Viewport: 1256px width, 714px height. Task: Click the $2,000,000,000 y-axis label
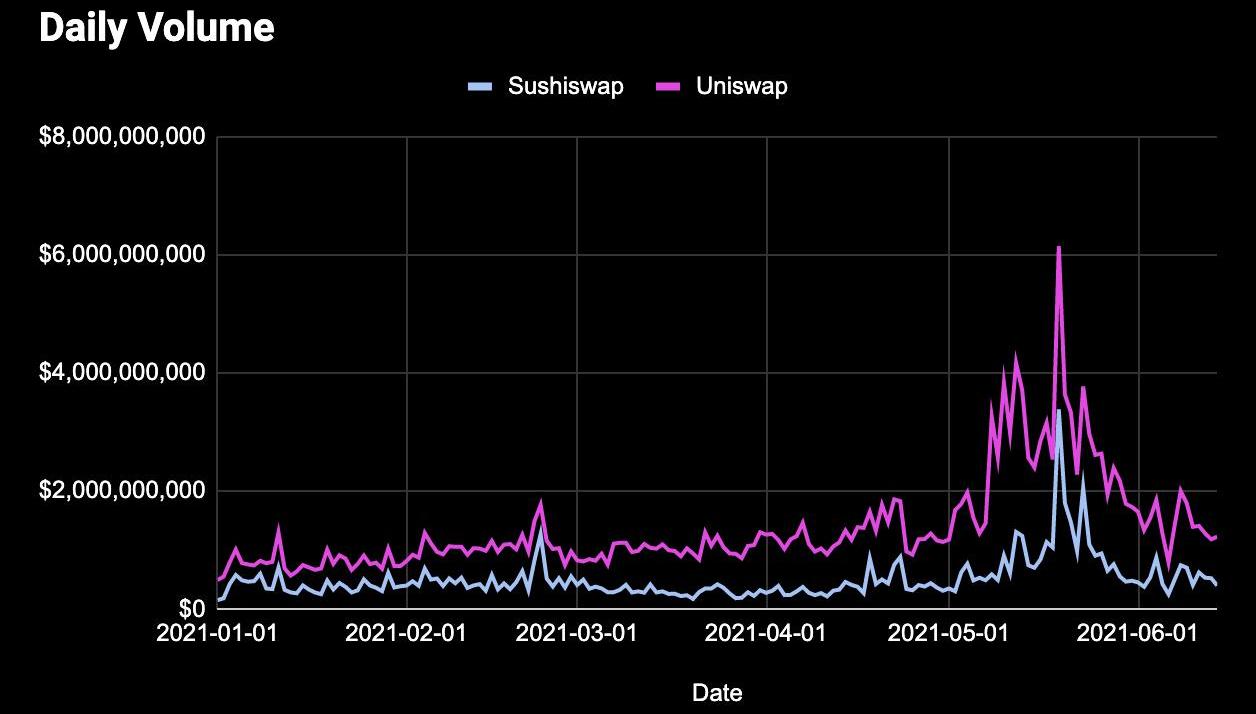[122, 491]
